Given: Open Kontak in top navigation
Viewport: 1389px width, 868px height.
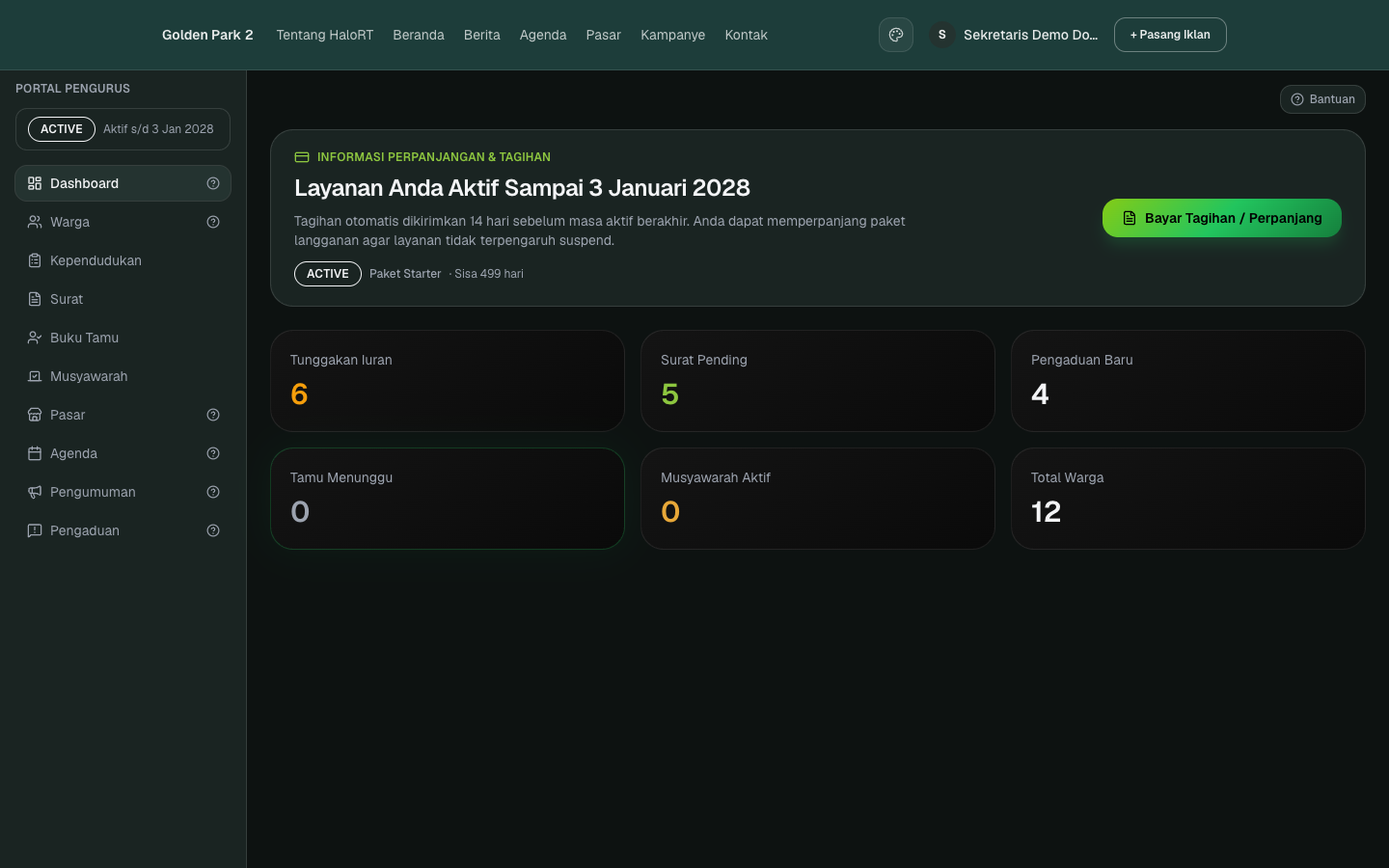Looking at the screenshot, I should click(747, 35).
